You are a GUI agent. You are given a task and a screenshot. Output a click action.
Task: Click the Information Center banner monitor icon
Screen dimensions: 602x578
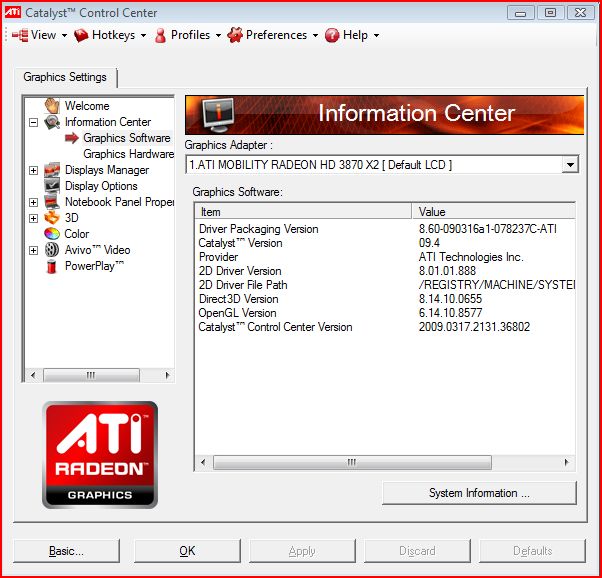218,115
